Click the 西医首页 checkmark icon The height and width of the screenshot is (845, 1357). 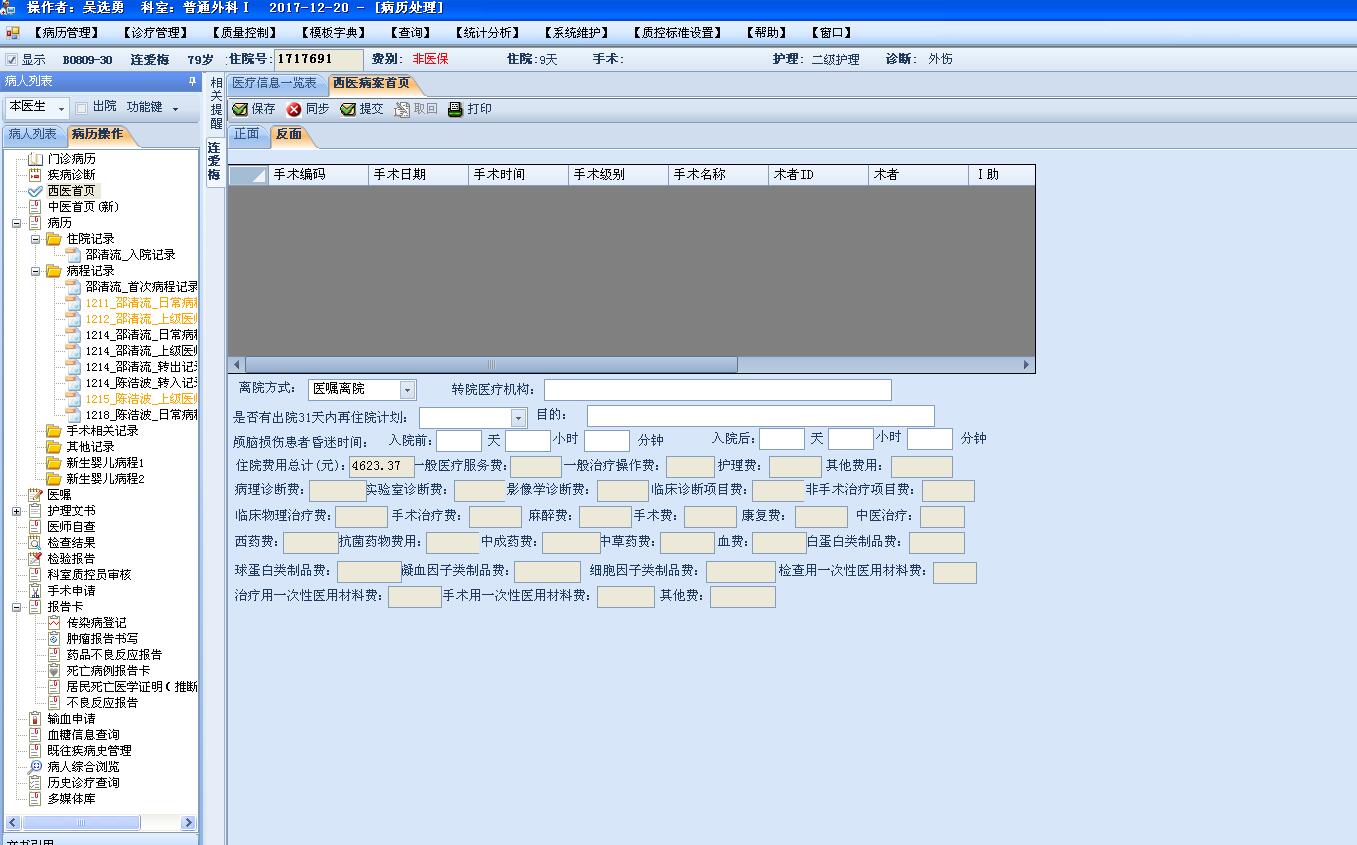[x=36, y=191]
